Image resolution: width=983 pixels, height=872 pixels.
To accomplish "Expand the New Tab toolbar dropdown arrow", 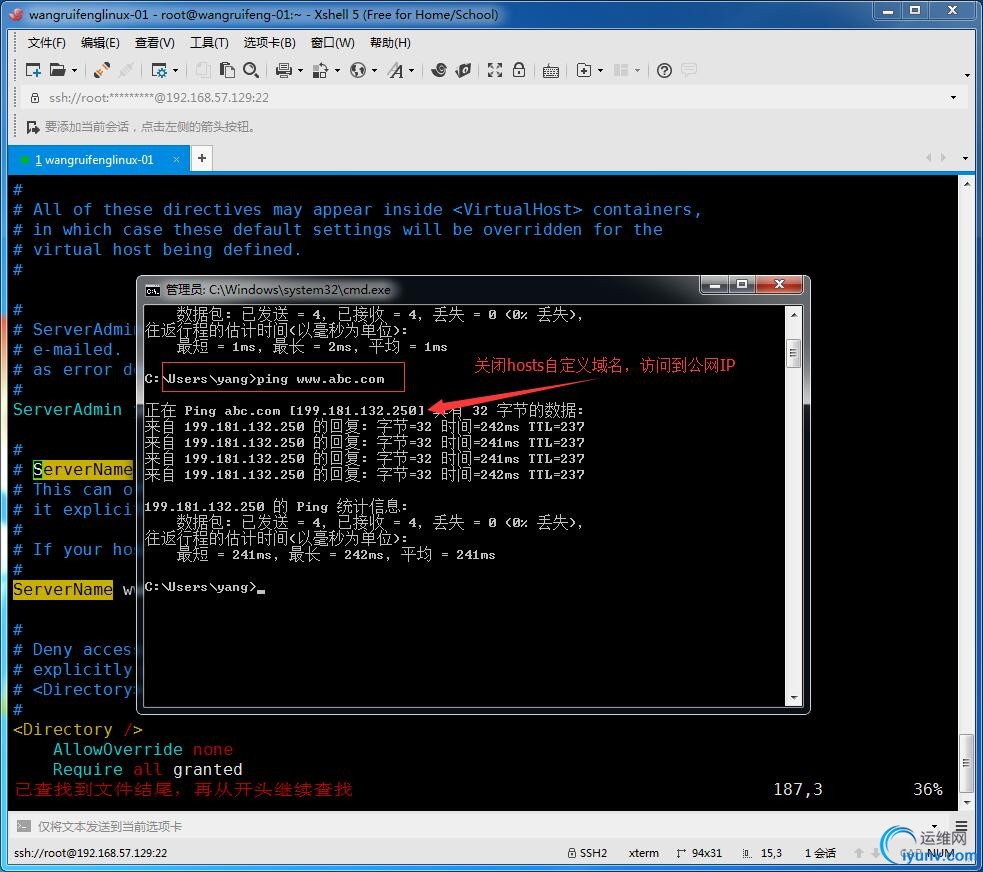I will tap(601, 70).
